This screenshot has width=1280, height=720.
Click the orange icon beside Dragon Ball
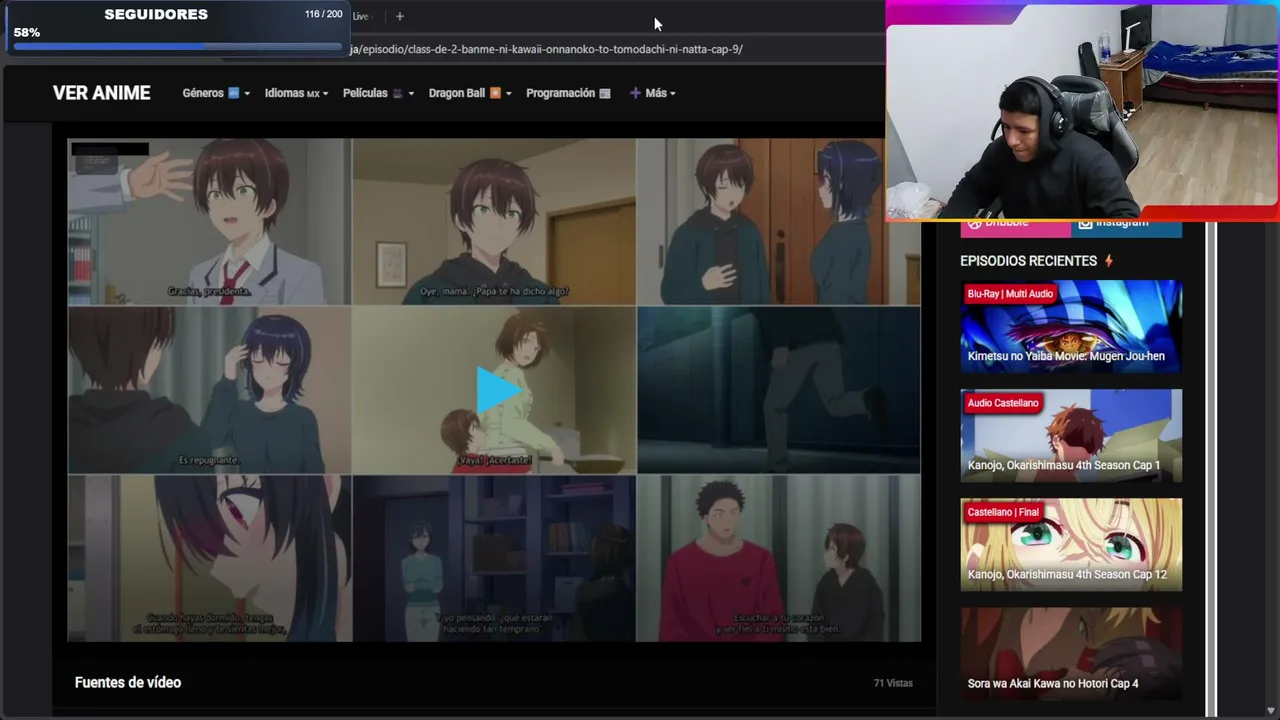click(495, 93)
